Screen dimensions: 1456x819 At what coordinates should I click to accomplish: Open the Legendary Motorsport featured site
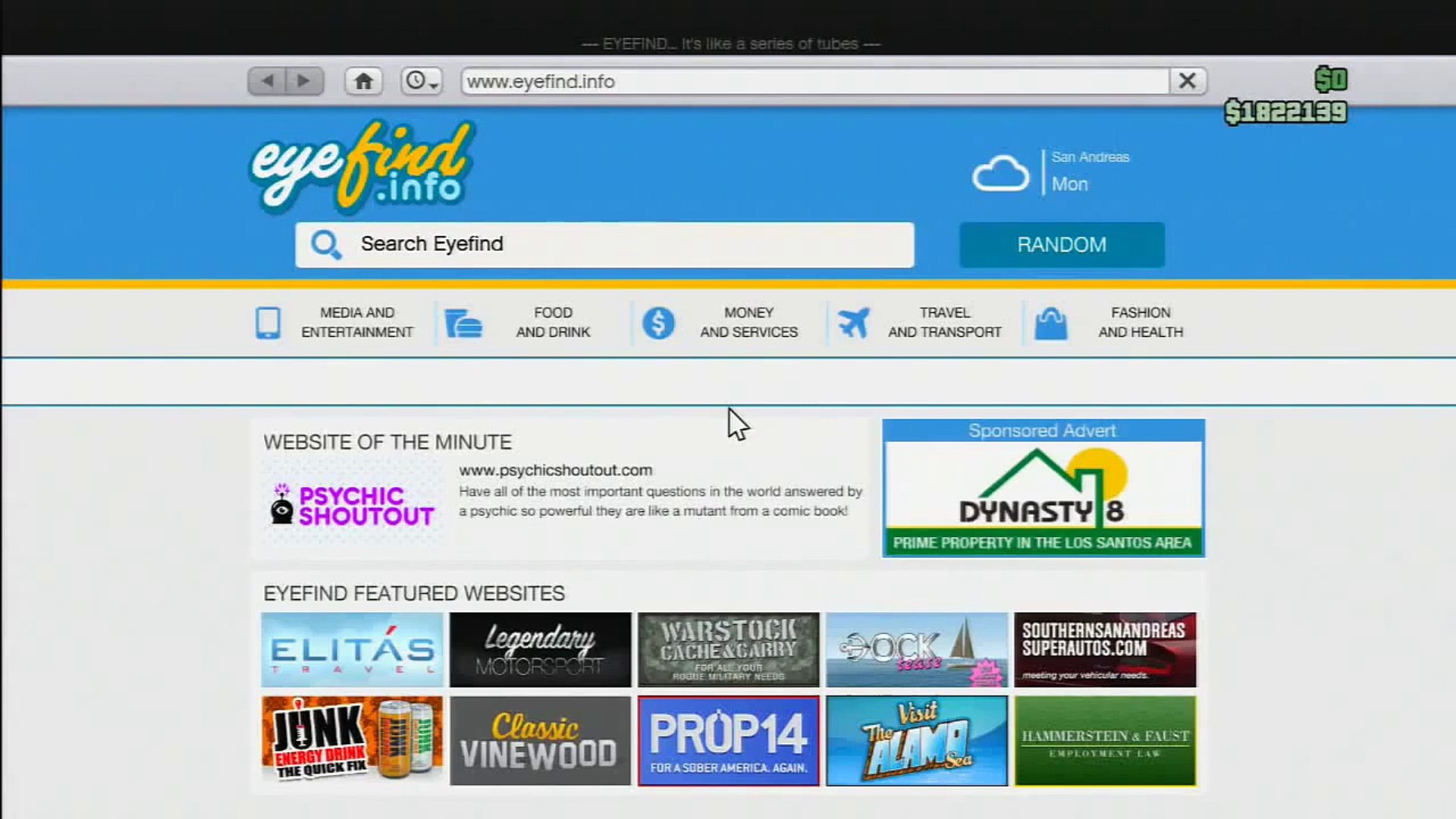point(540,650)
